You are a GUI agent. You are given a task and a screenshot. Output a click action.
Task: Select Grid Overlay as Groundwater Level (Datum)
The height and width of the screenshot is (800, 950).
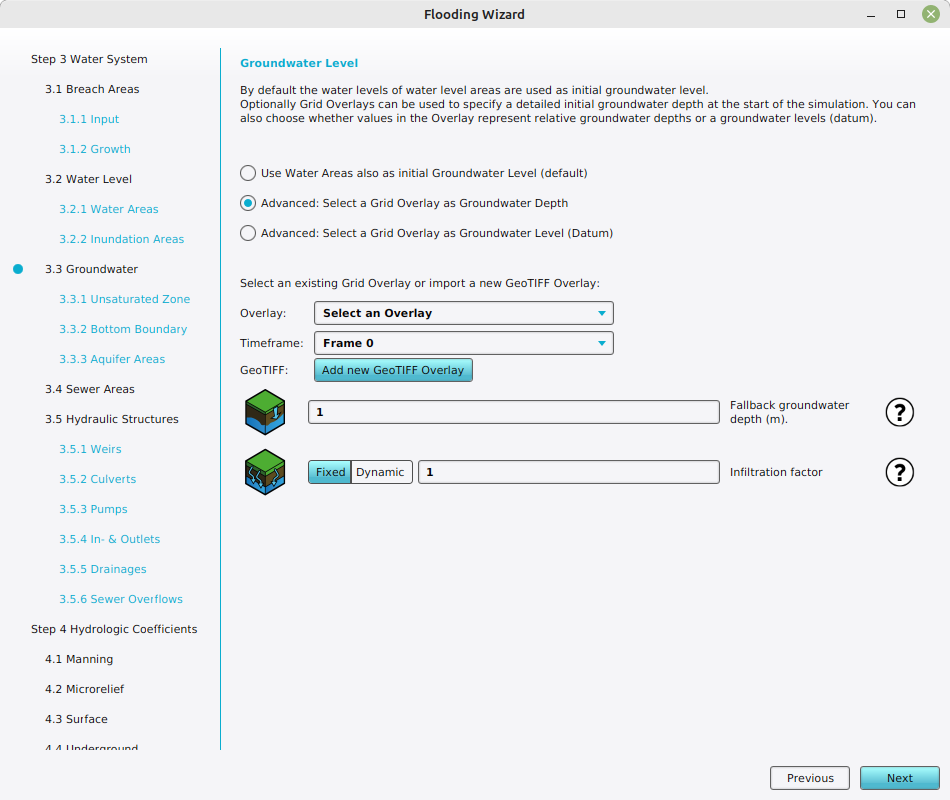pyautogui.click(x=248, y=233)
